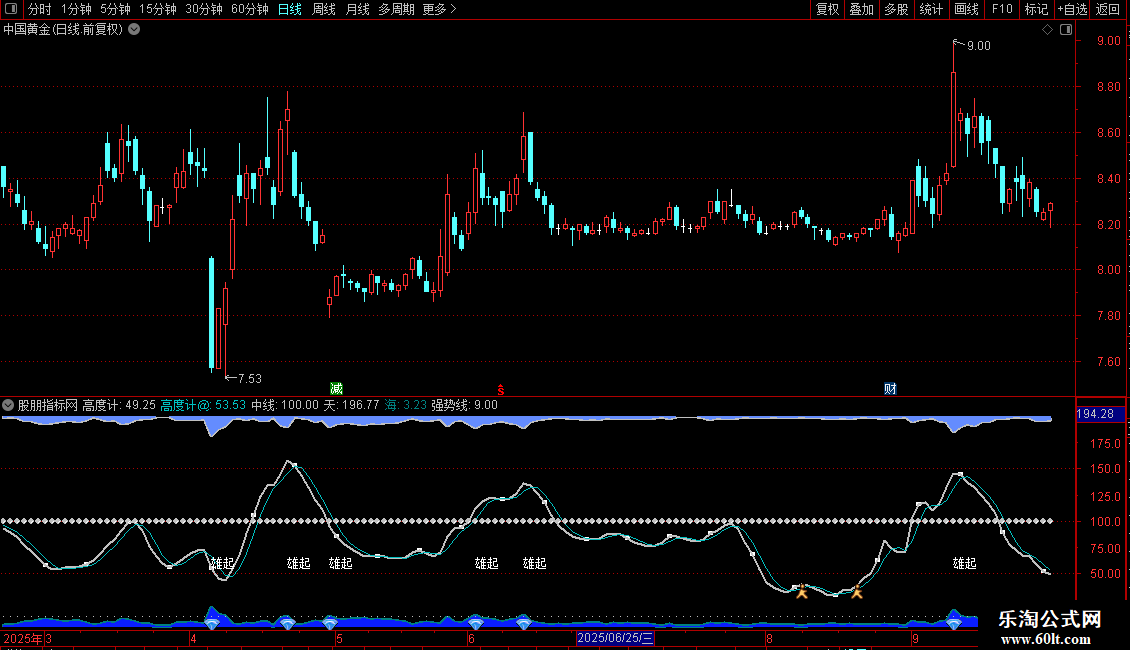Click the 高度计@: 53.53 indicator value
The height and width of the screenshot is (650, 1130).
(x=203, y=405)
